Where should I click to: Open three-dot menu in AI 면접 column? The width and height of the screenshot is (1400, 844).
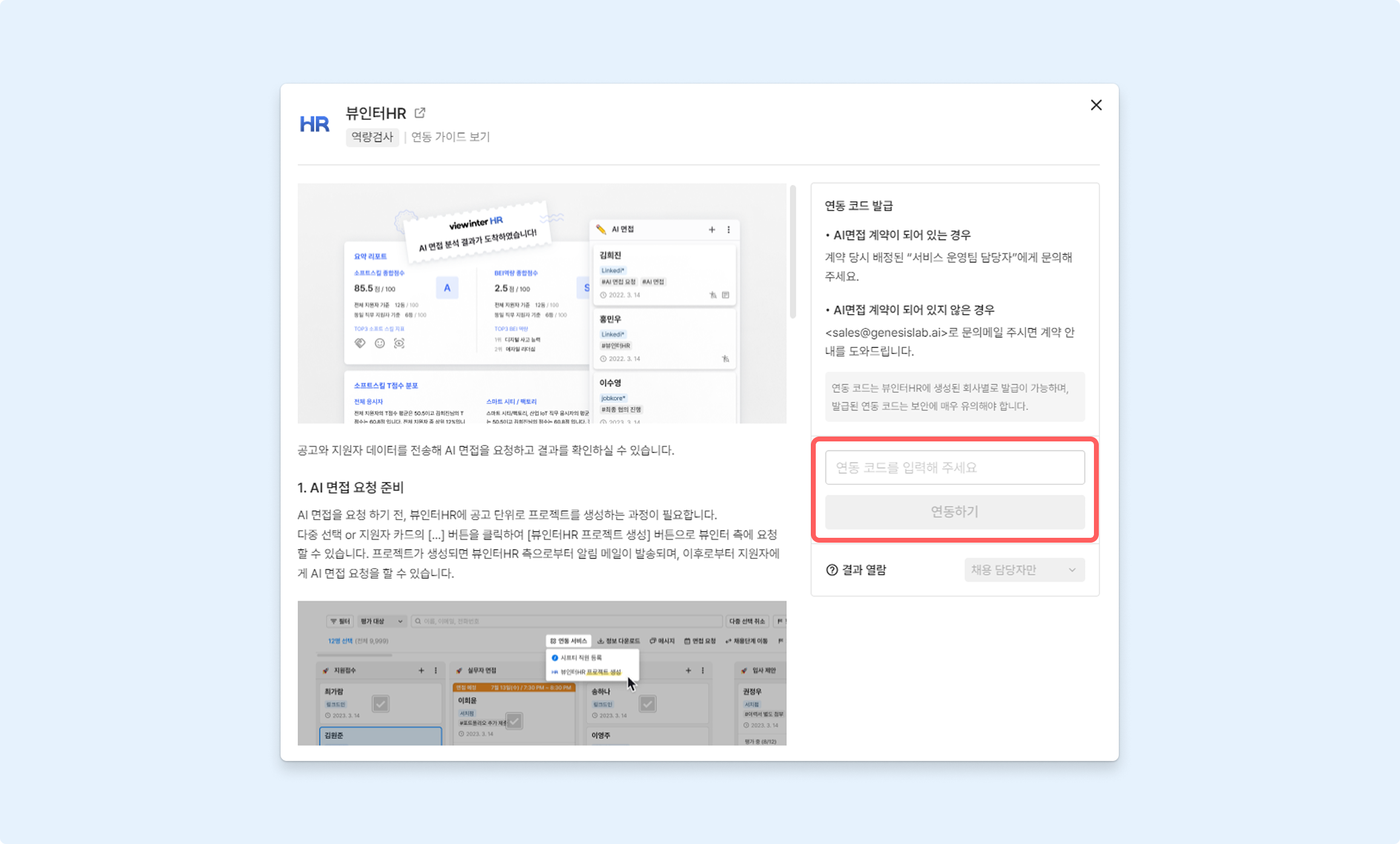[x=728, y=229]
